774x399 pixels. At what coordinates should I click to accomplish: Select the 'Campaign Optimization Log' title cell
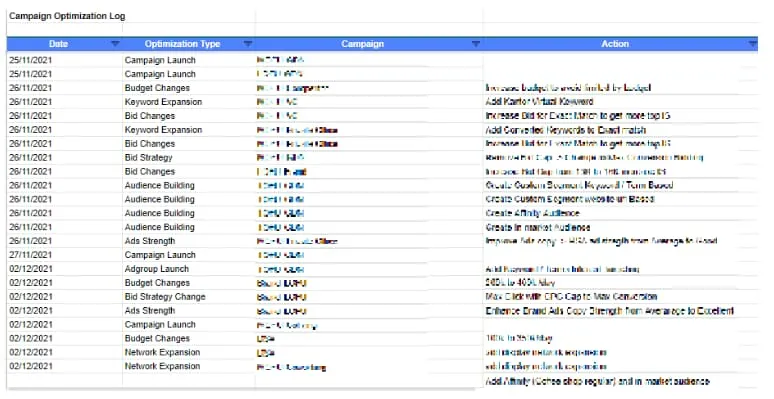coord(67,16)
